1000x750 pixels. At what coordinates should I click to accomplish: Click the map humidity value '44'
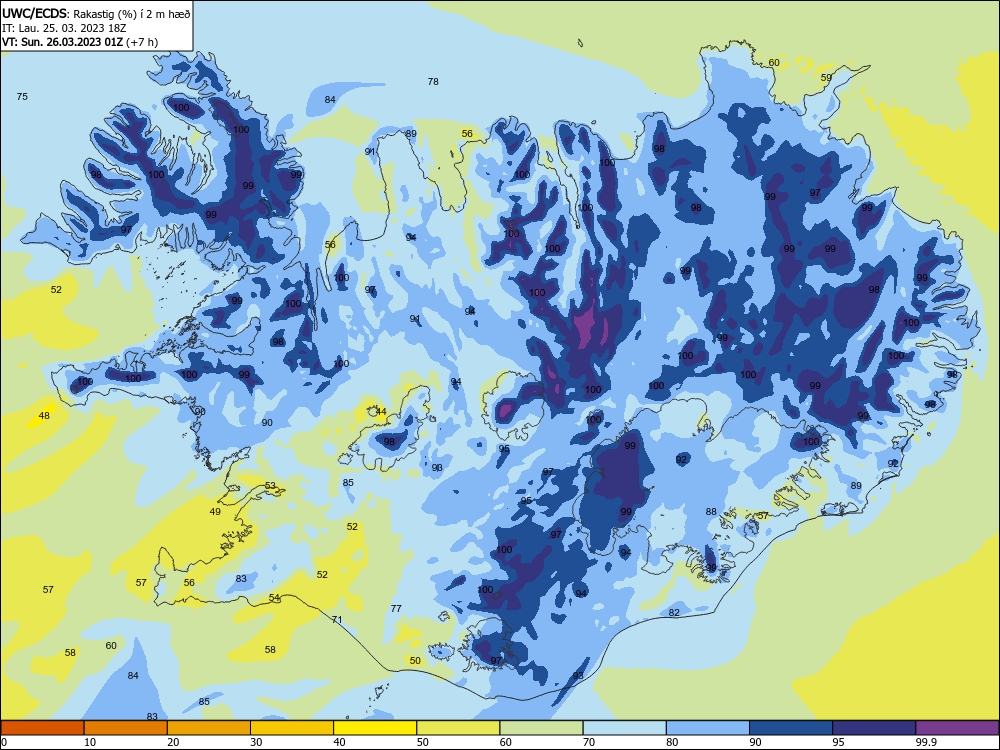(381, 411)
